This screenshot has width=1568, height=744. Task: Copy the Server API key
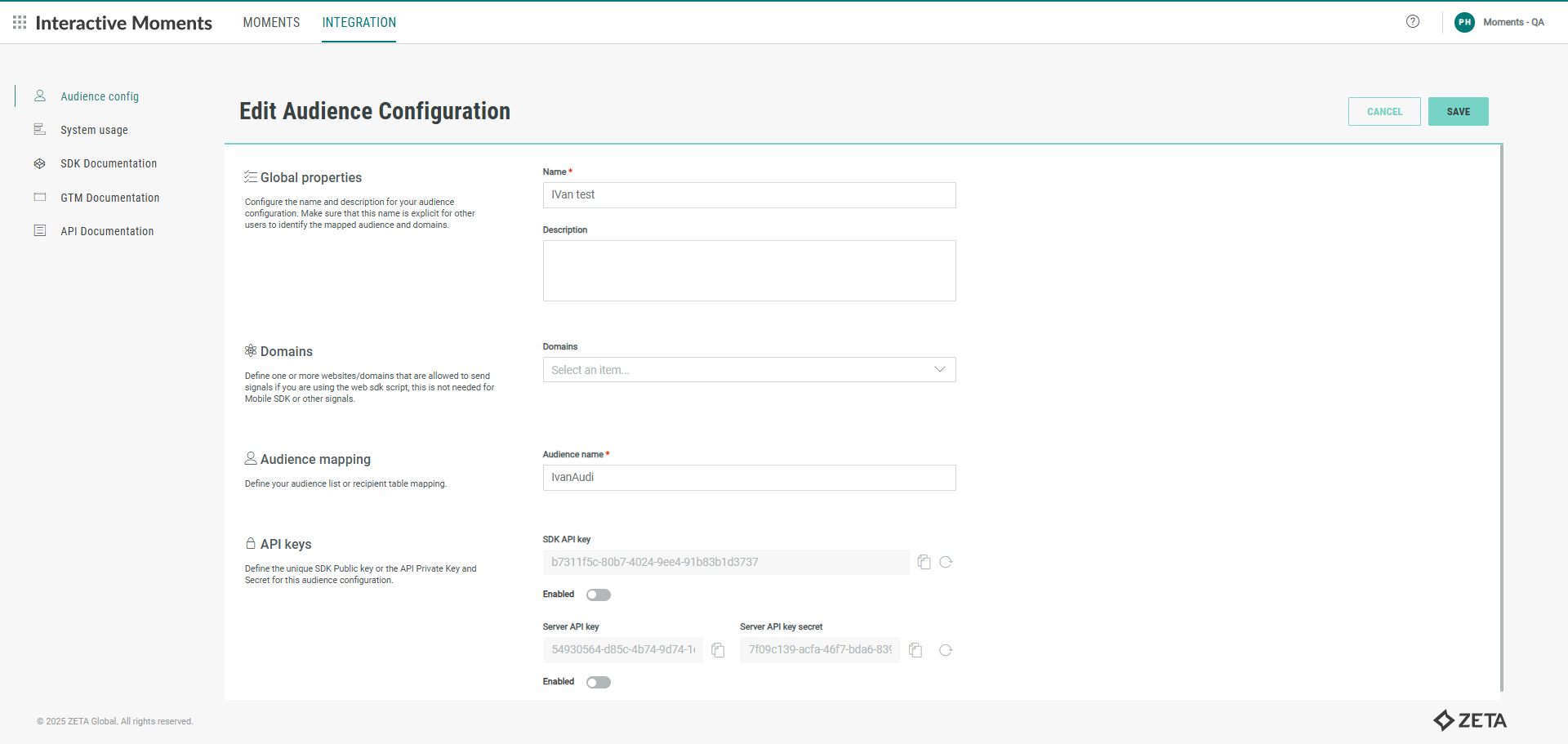coord(718,650)
